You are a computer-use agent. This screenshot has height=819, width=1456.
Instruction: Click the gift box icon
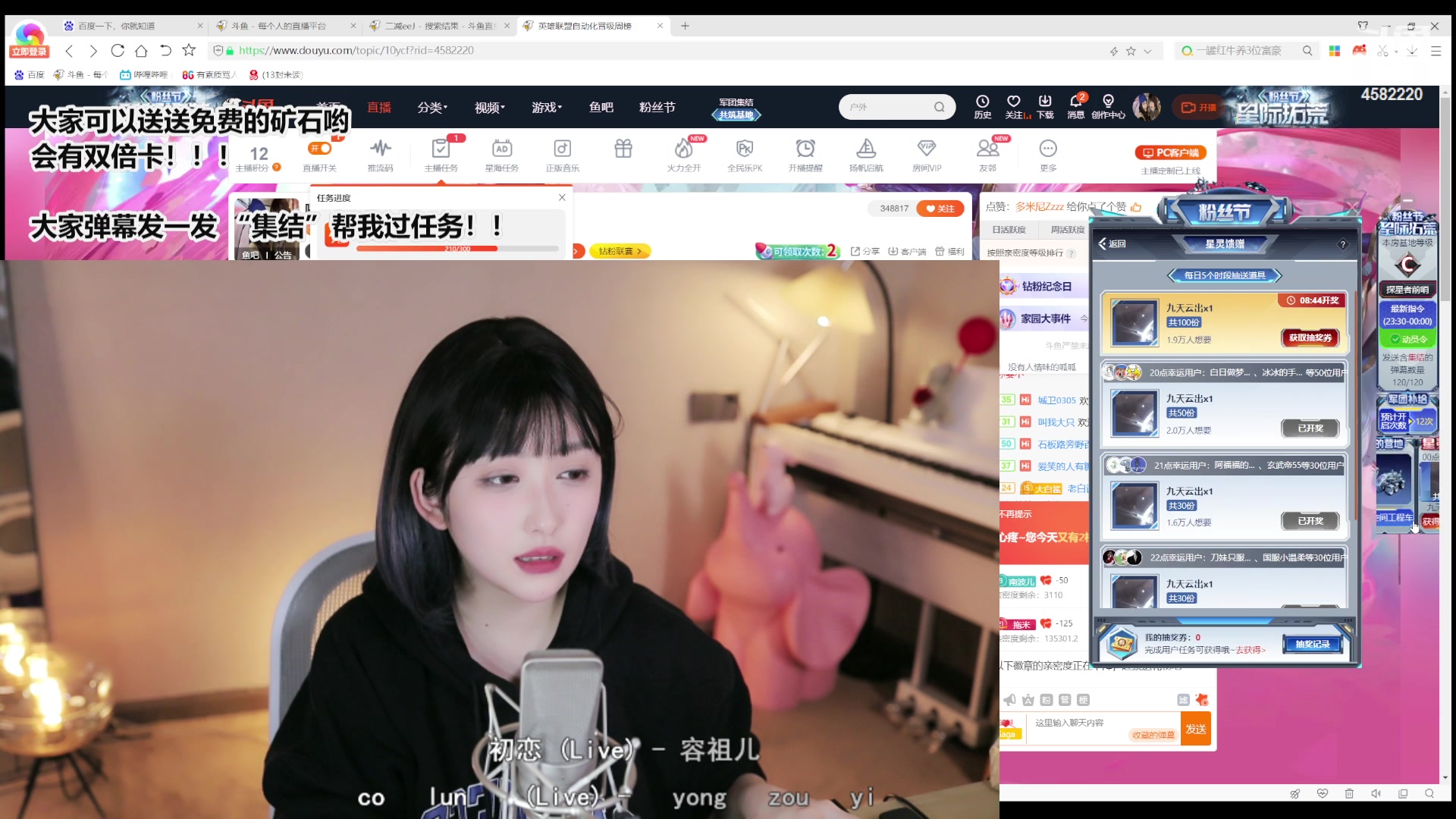pyautogui.click(x=623, y=149)
